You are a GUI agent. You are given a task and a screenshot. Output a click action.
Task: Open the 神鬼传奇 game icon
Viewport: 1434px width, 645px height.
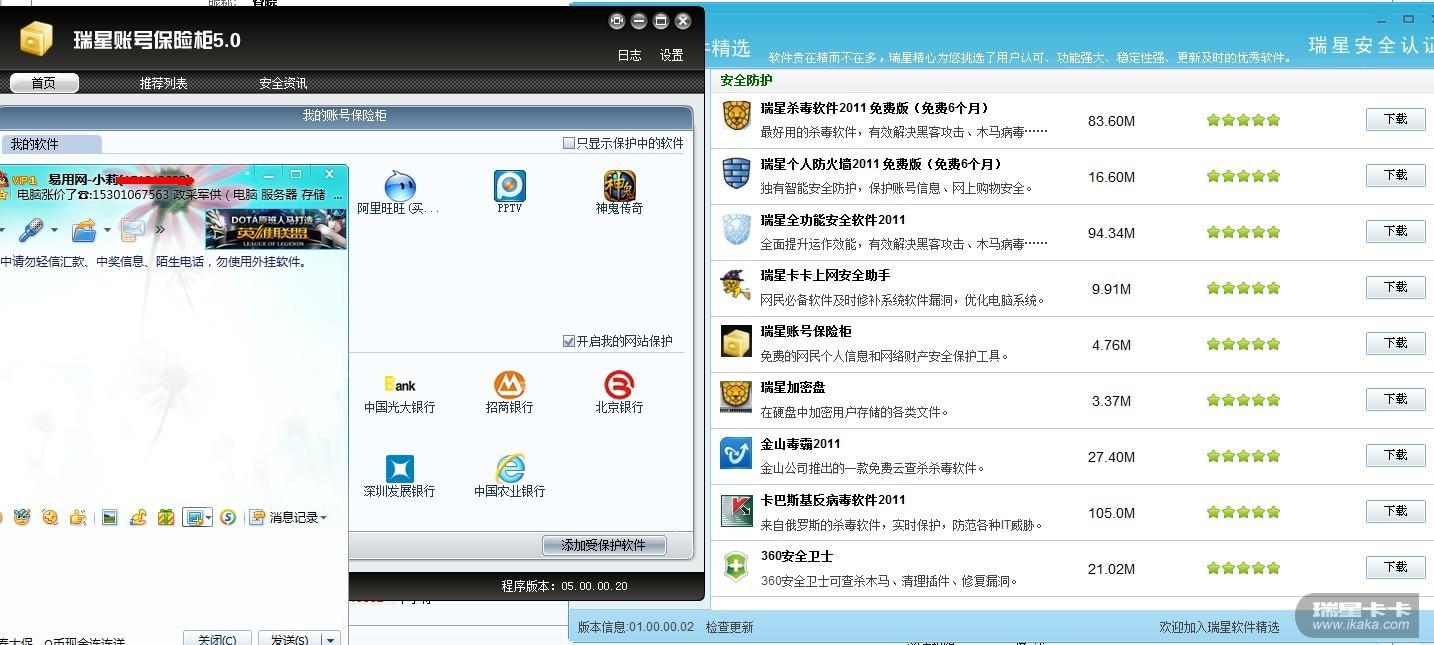[620, 186]
